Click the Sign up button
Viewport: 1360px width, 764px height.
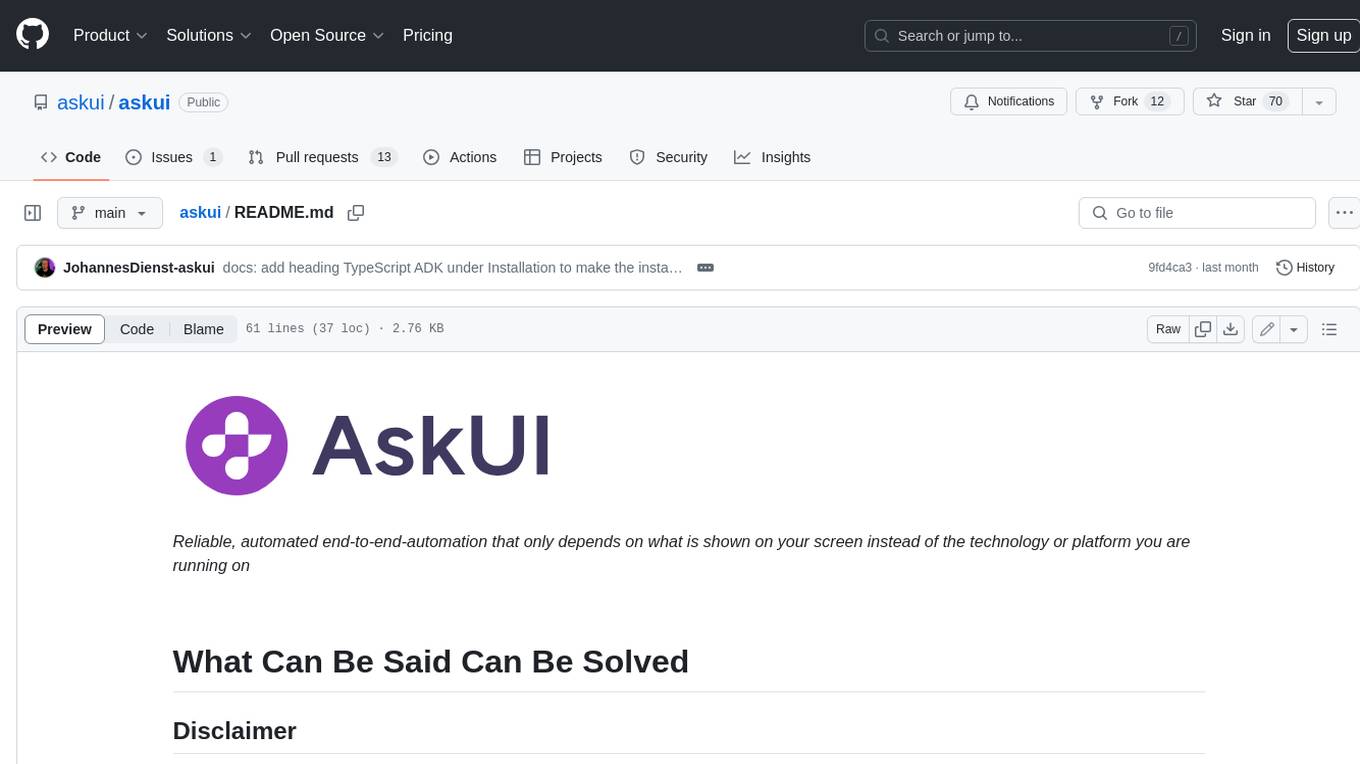1323,35
